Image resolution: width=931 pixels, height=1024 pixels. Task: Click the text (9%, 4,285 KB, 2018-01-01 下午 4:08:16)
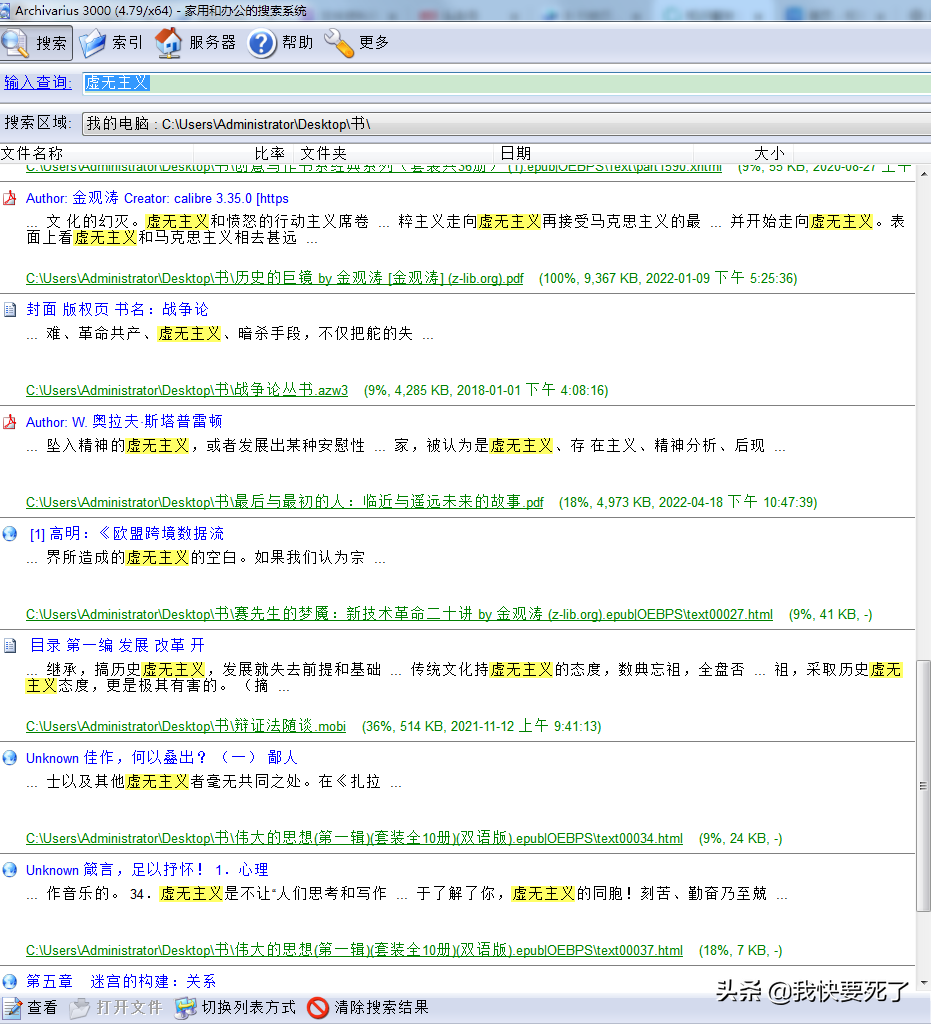click(x=486, y=391)
